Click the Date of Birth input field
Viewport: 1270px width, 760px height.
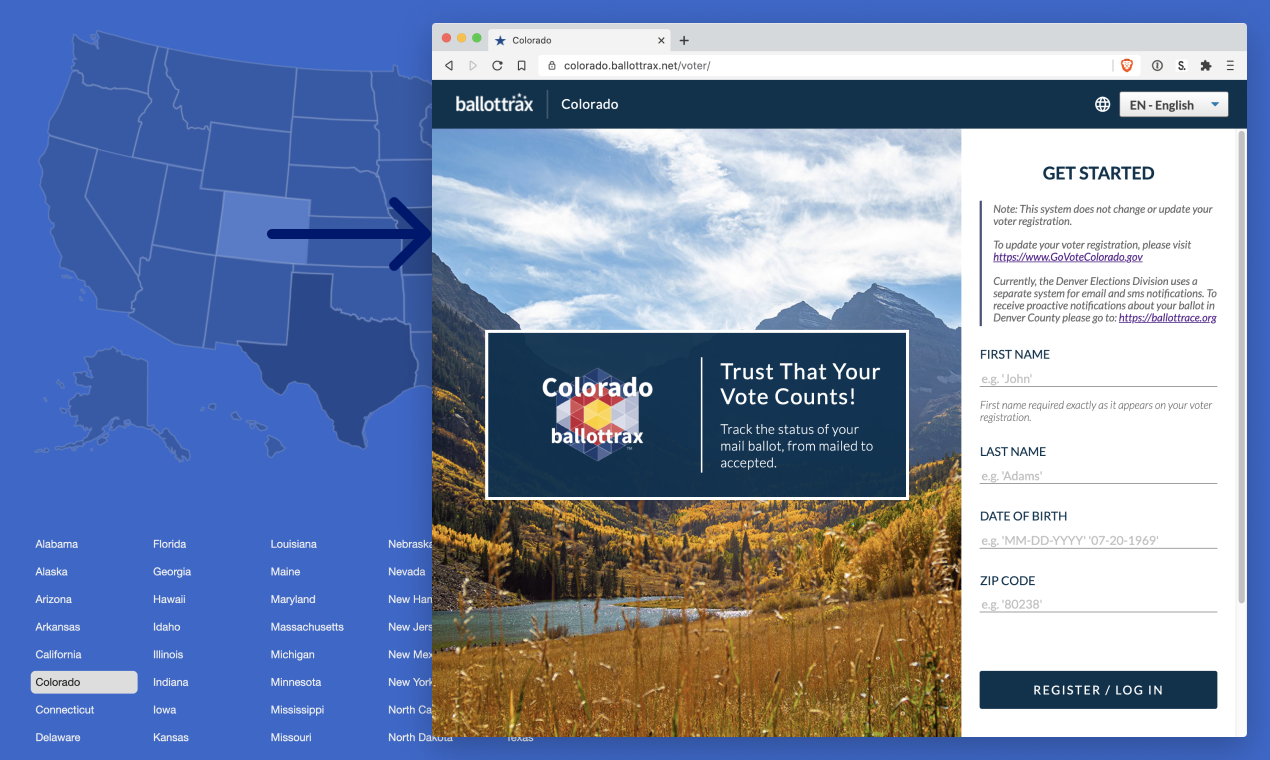1098,540
